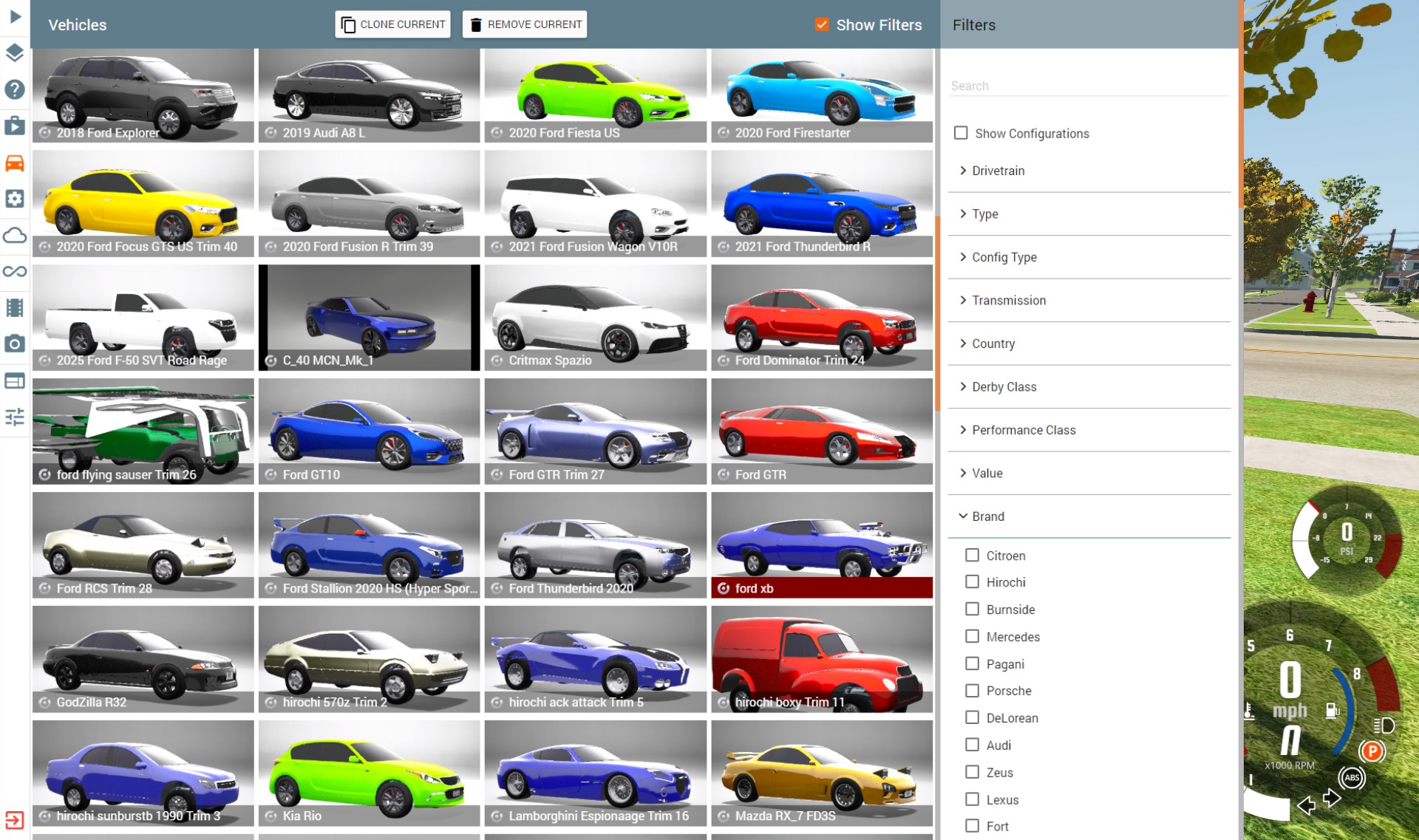Focus the filters Search field
This screenshot has height=840, width=1419.
coord(1089,86)
